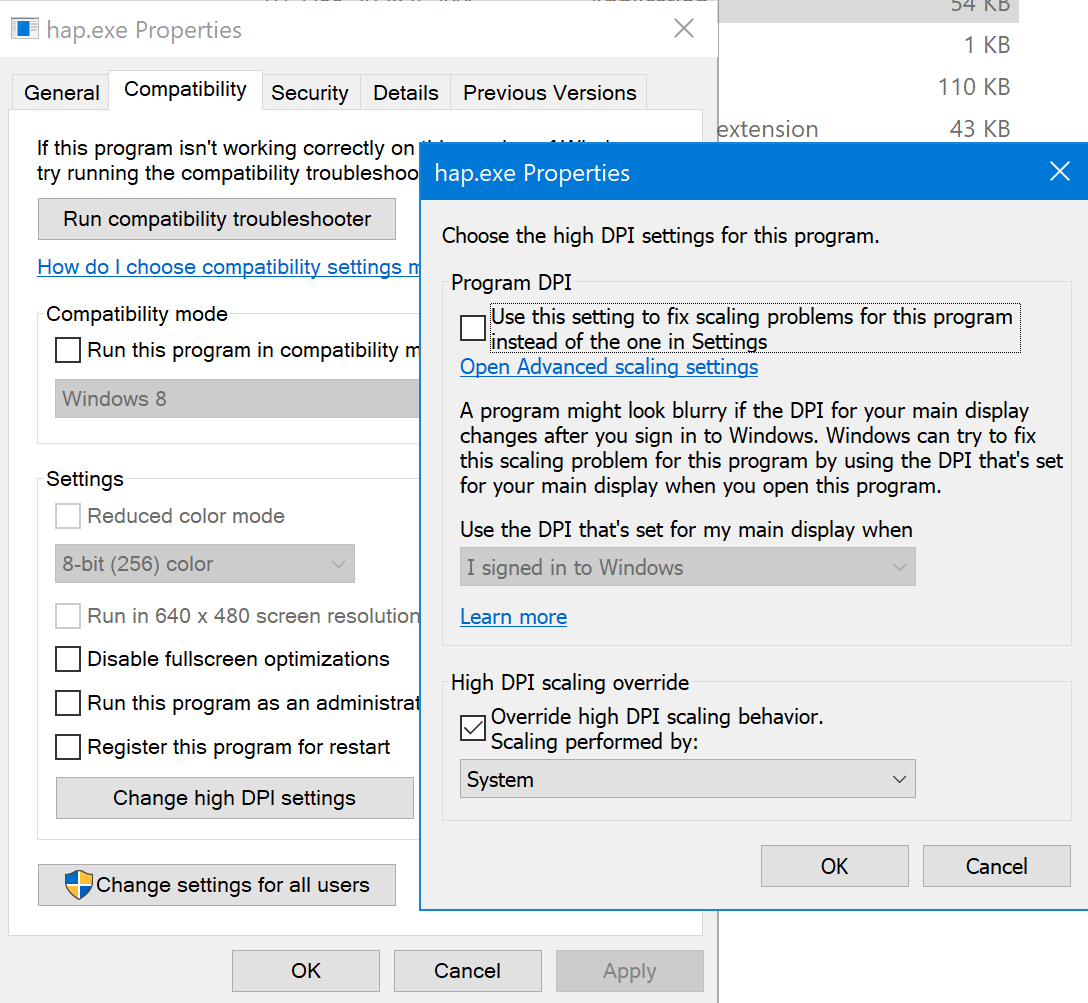Open the Previous Versions tab
The width and height of the screenshot is (1088, 1003).
(549, 92)
